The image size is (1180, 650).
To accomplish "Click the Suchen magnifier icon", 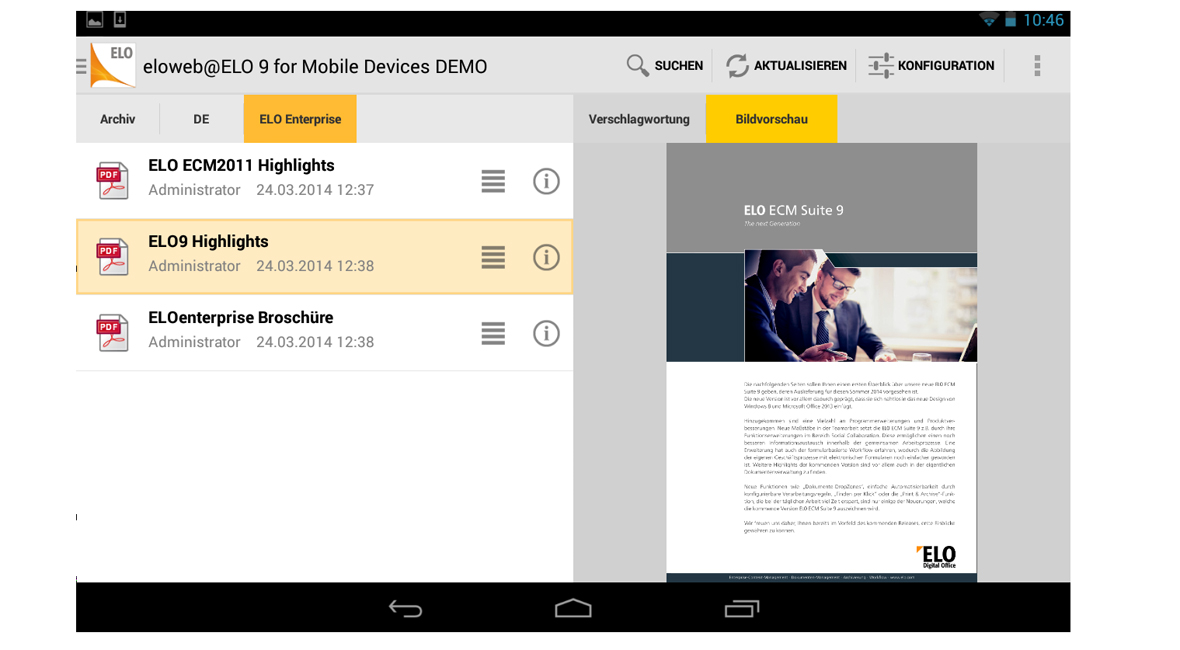I will (637, 66).
